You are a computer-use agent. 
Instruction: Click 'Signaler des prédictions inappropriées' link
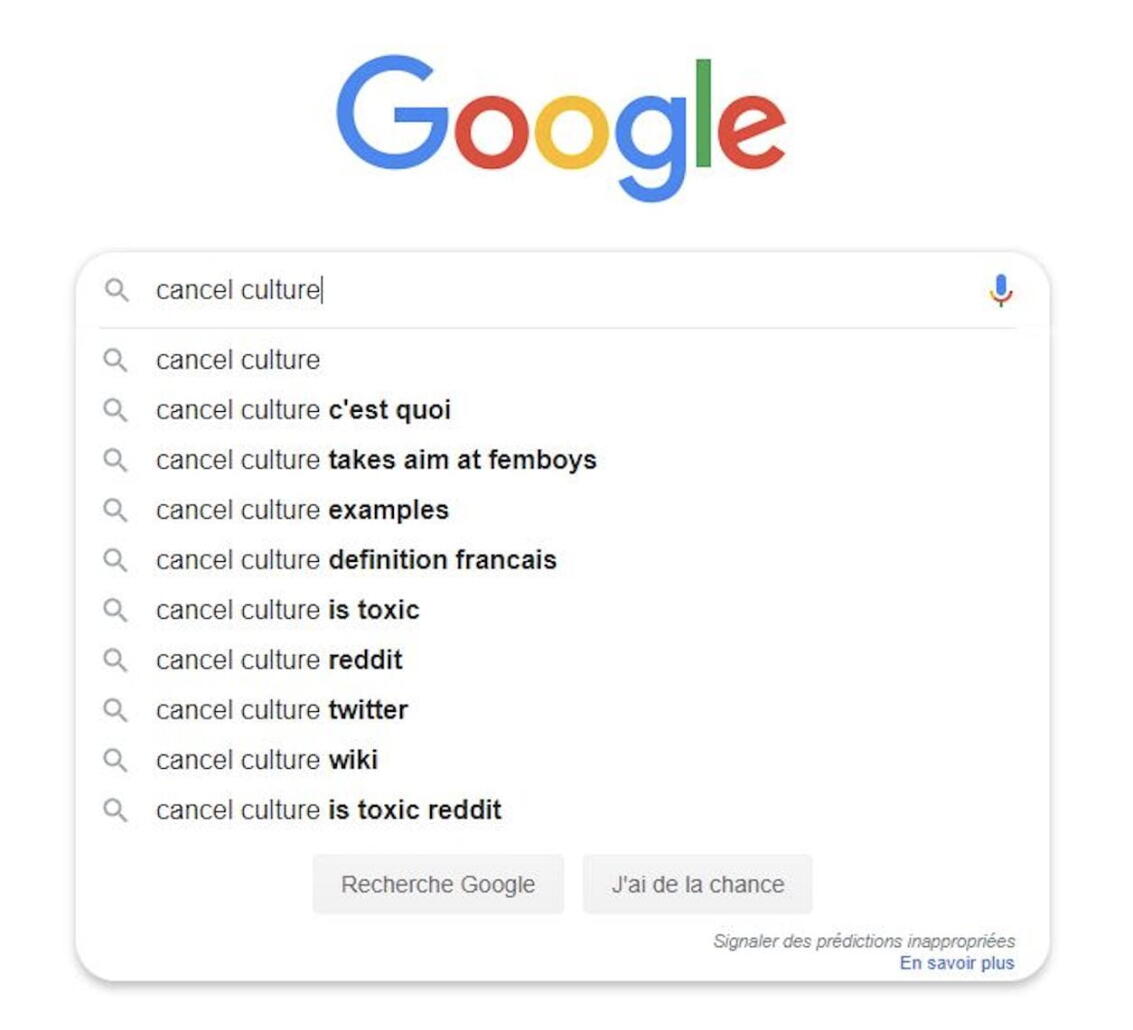(864, 941)
